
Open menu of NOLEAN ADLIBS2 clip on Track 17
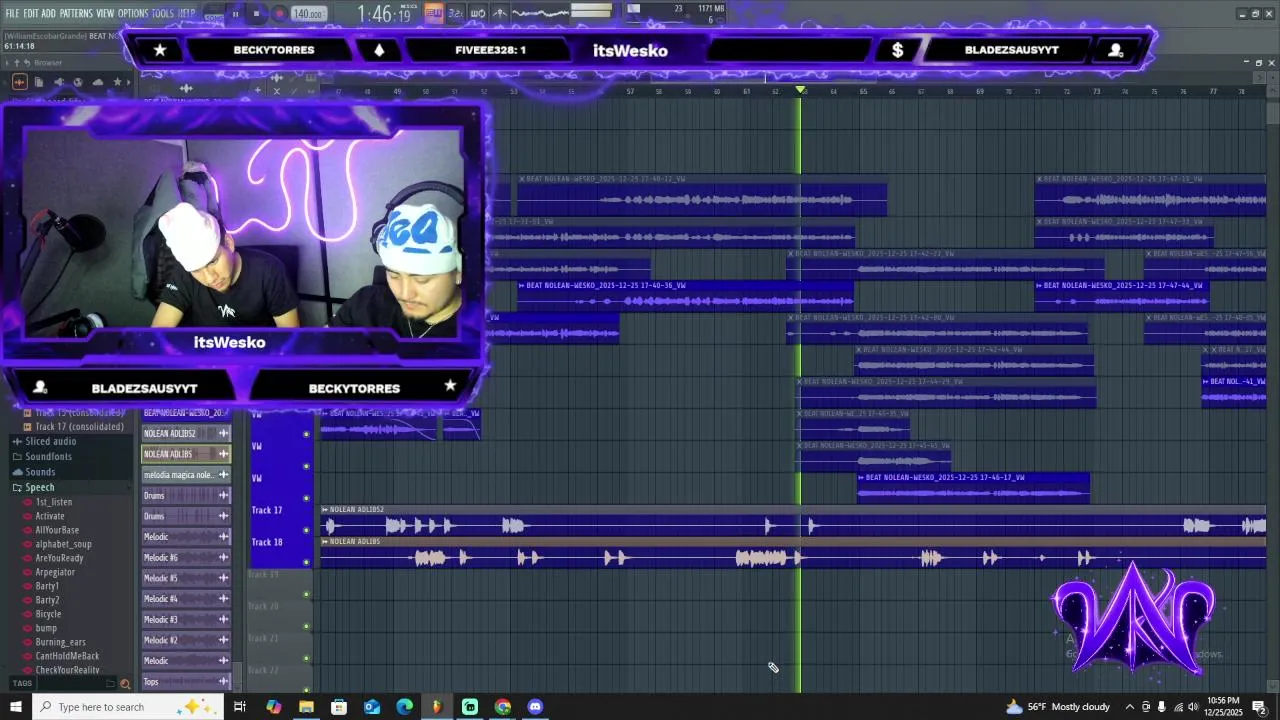(325, 510)
